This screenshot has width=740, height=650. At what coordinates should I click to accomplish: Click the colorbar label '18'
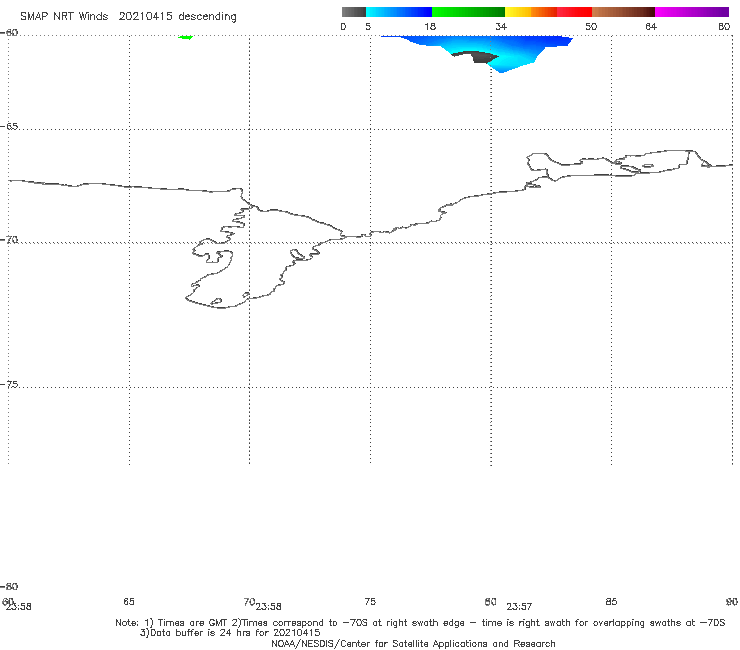pyautogui.click(x=430, y=27)
